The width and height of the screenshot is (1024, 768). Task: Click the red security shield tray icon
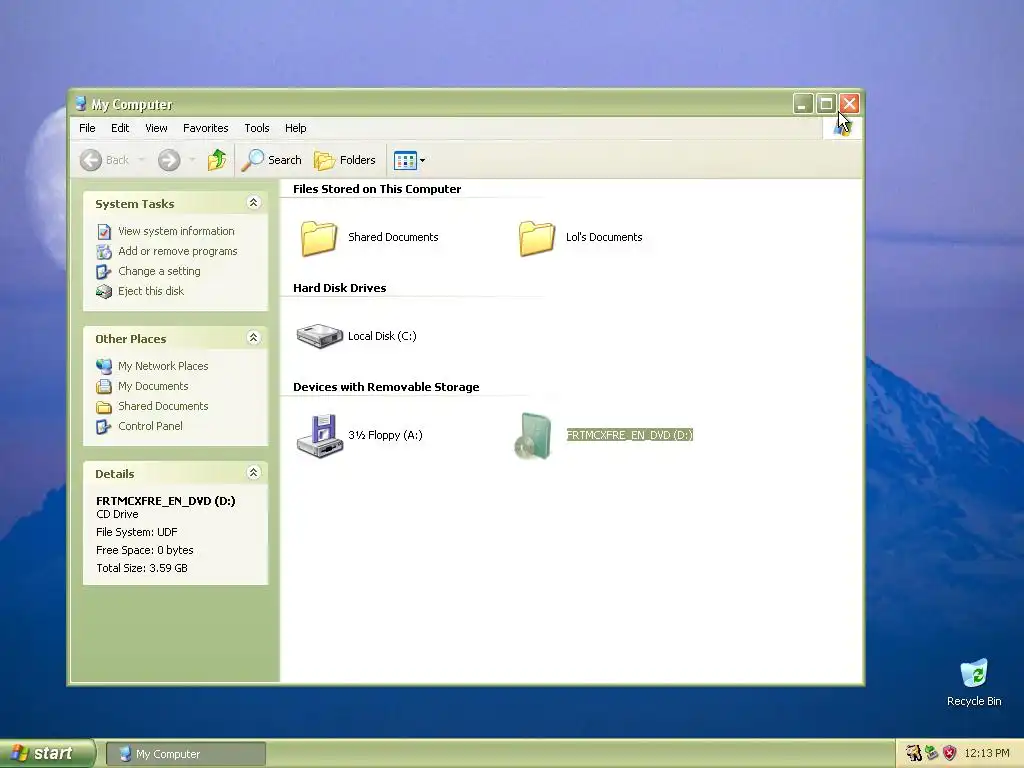pos(950,754)
